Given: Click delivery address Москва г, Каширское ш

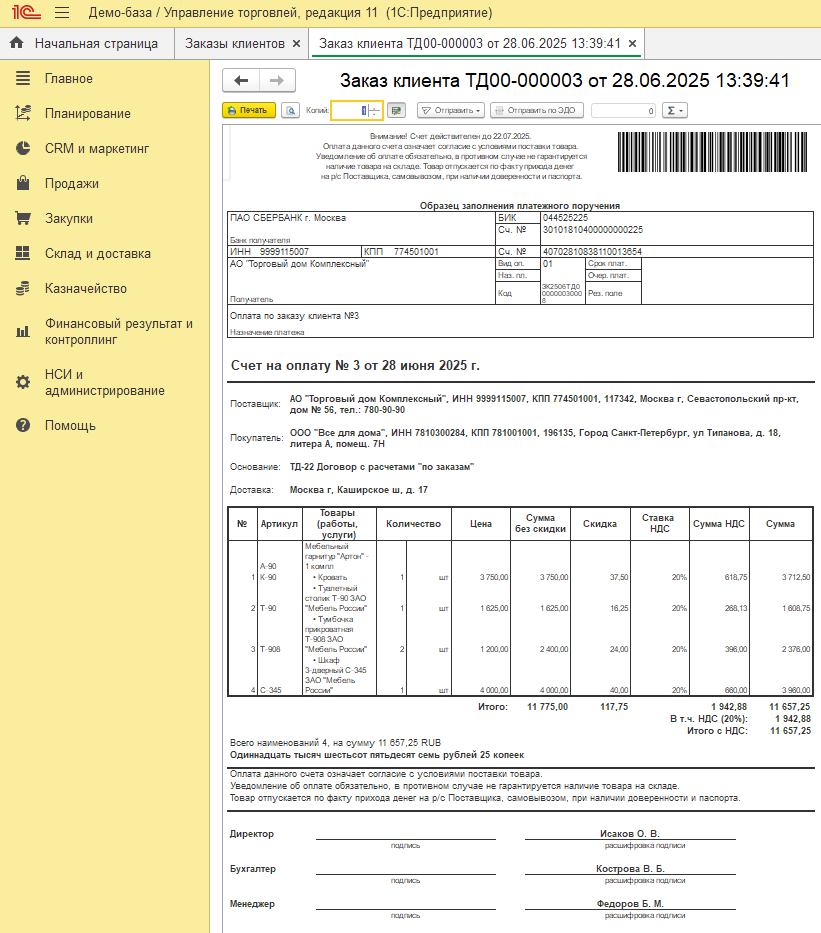Looking at the screenshot, I should pos(359,490).
